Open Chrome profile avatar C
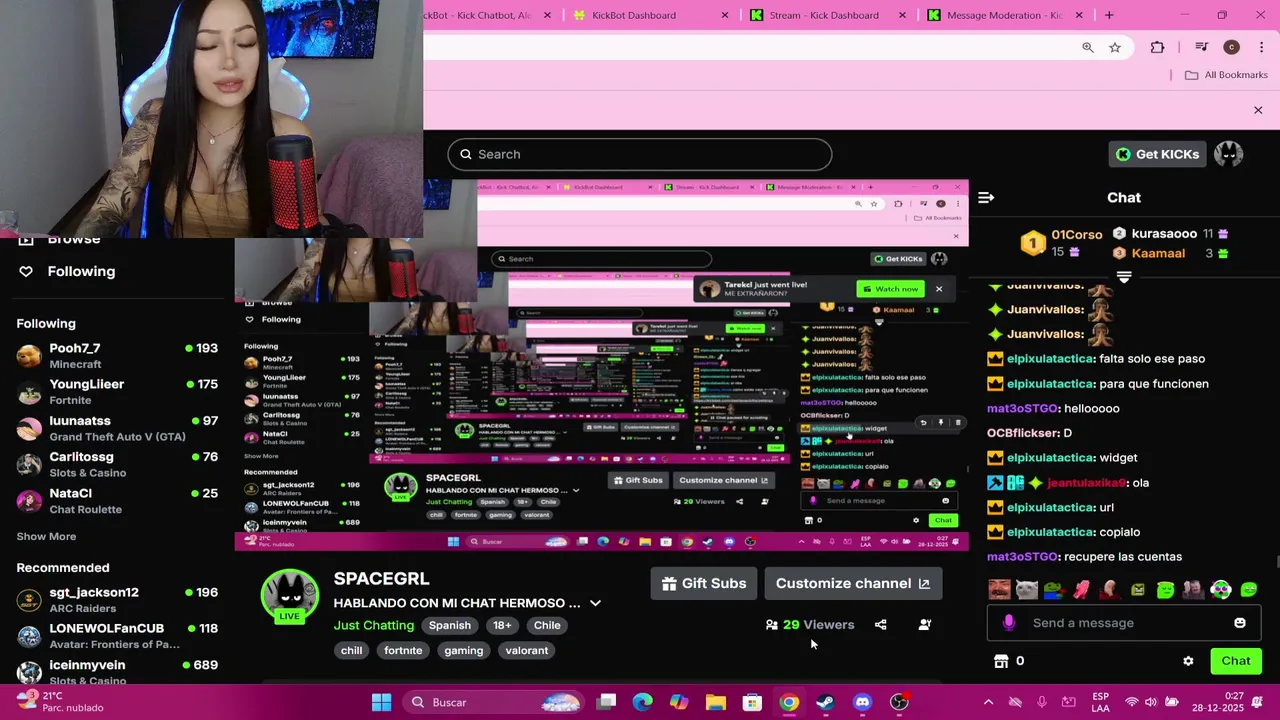Screen dimensions: 1280x720 pyautogui.click(x=1231, y=47)
